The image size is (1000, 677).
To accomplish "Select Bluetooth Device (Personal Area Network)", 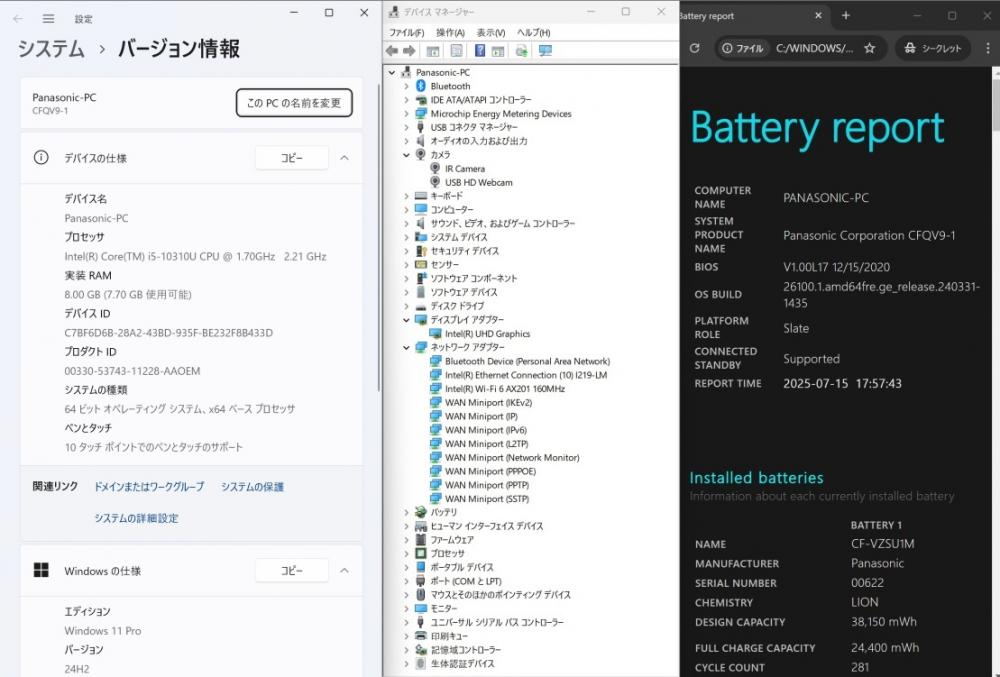I will (x=527, y=361).
